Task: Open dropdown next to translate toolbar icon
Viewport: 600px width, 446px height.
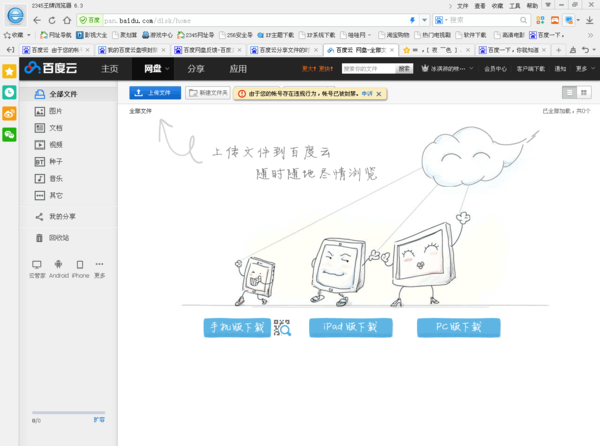Action: (x=578, y=20)
